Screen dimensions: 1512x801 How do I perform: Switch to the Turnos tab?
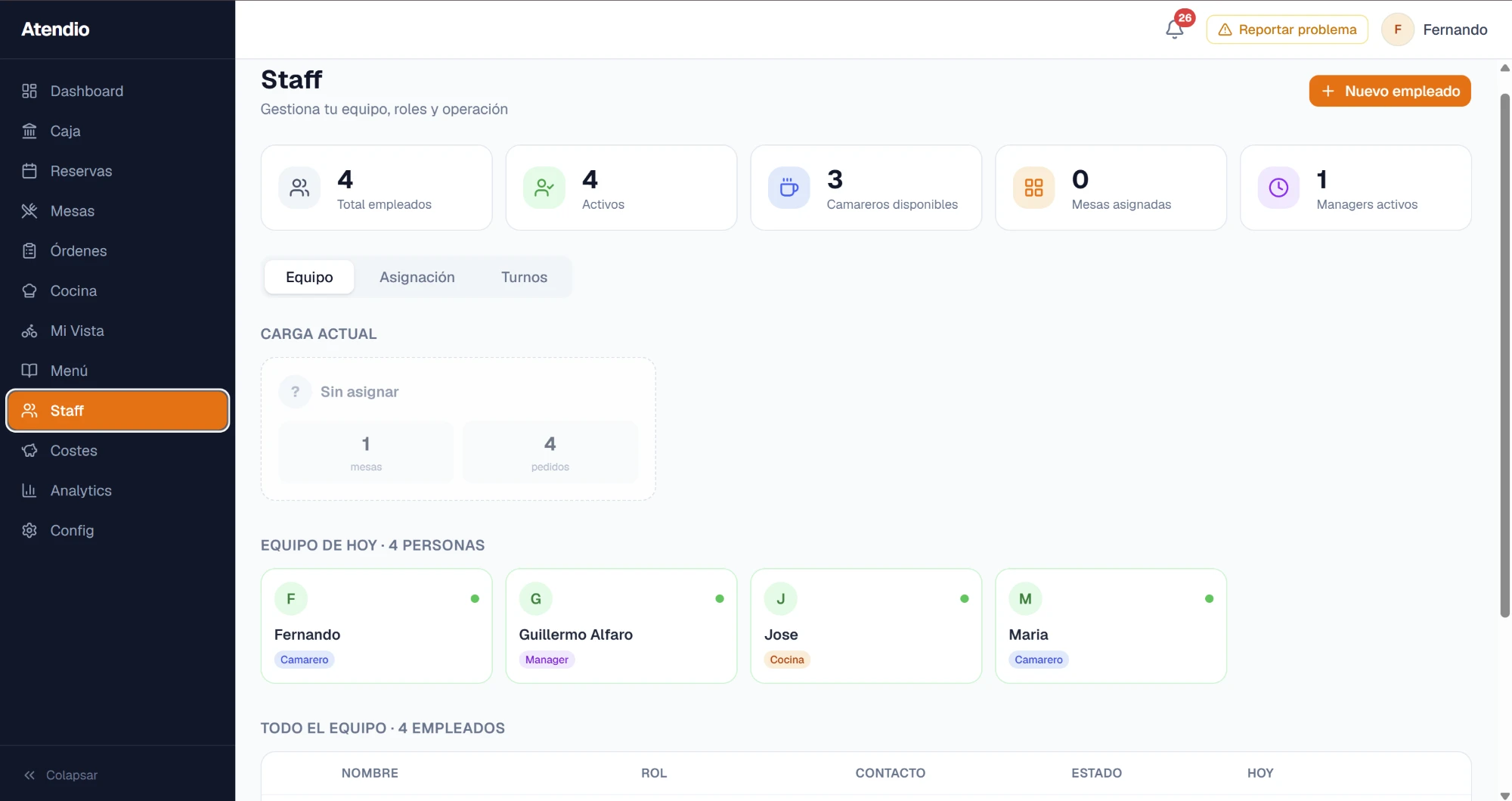pos(524,277)
